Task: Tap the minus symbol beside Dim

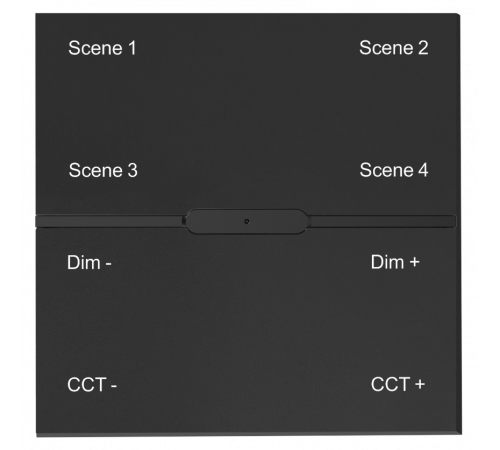Action: pyautogui.click(x=108, y=264)
